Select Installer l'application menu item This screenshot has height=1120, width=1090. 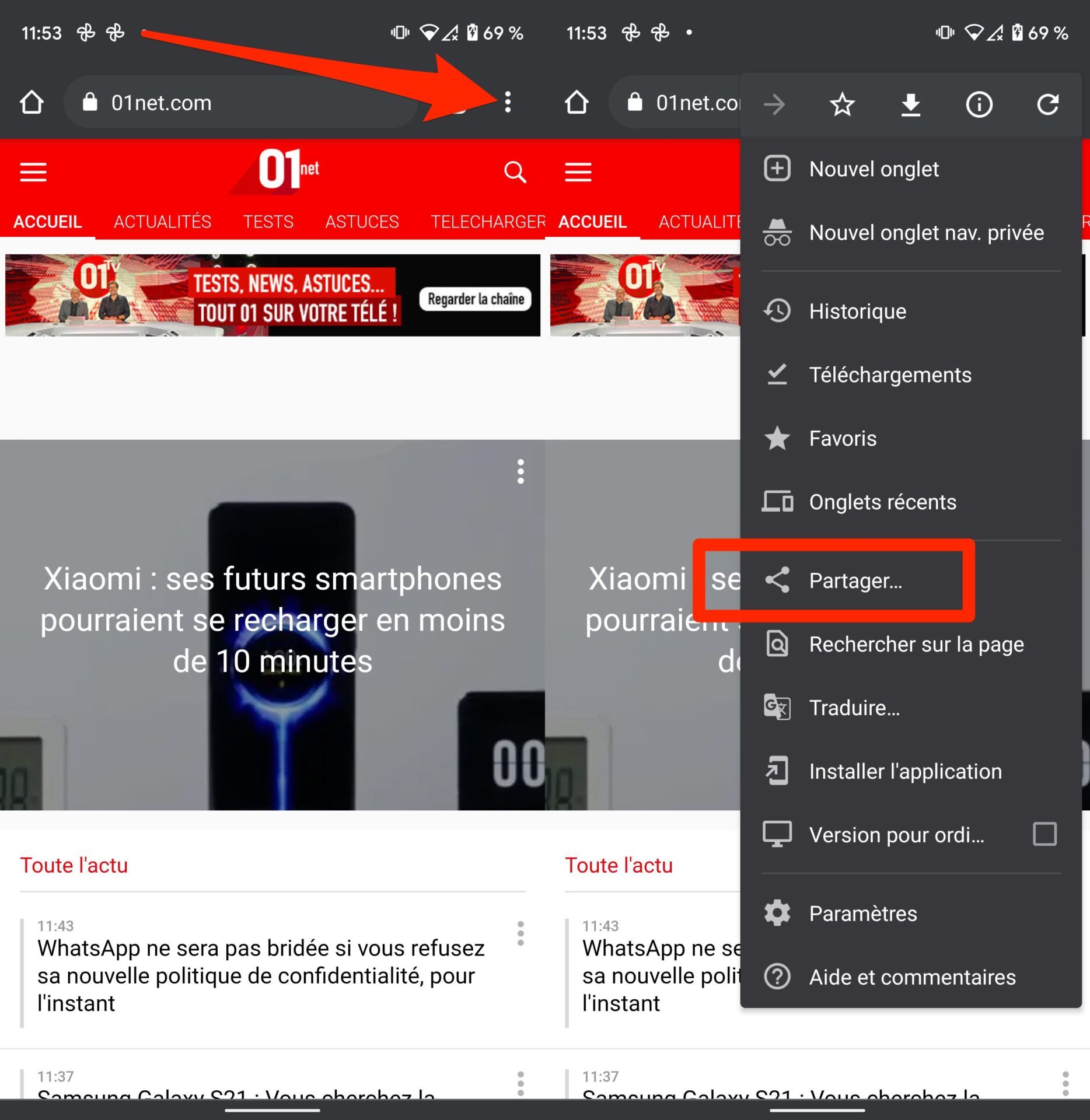tap(911, 772)
